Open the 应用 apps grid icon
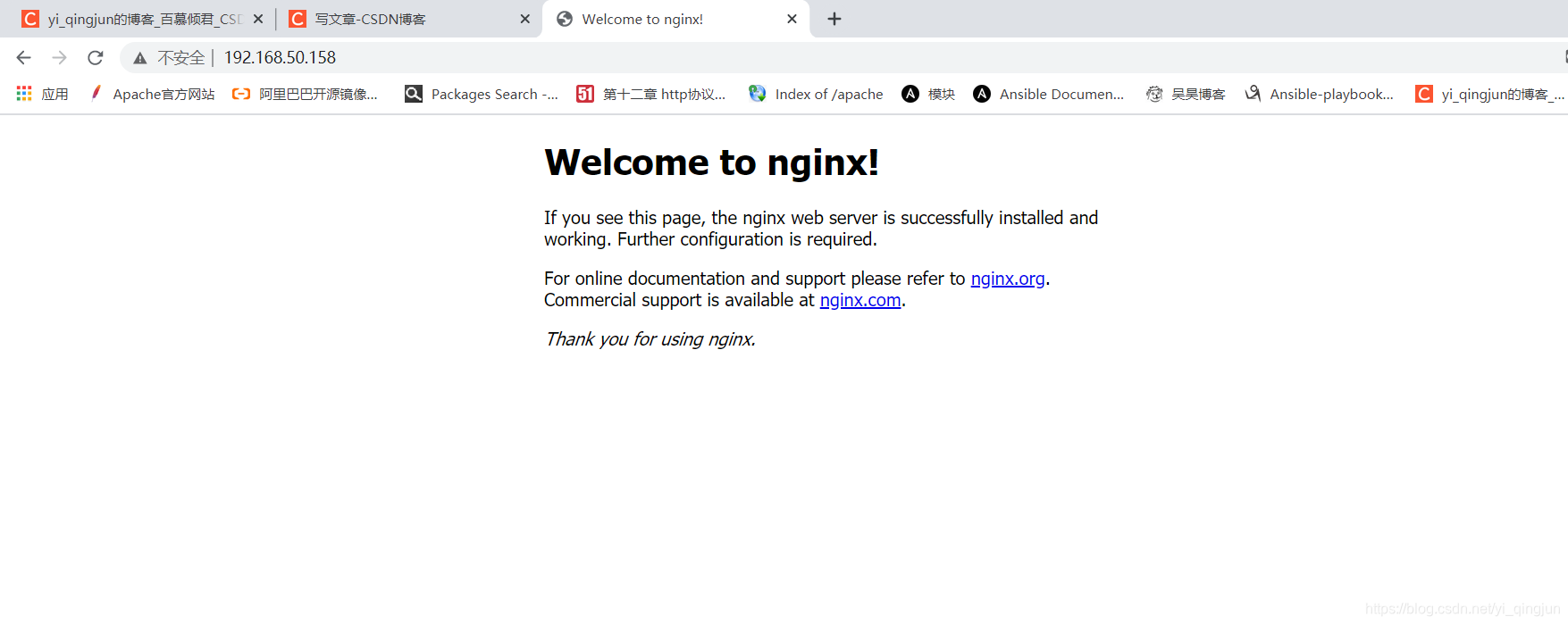This screenshot has height=625, width=1568. click(x=24, y=94)
